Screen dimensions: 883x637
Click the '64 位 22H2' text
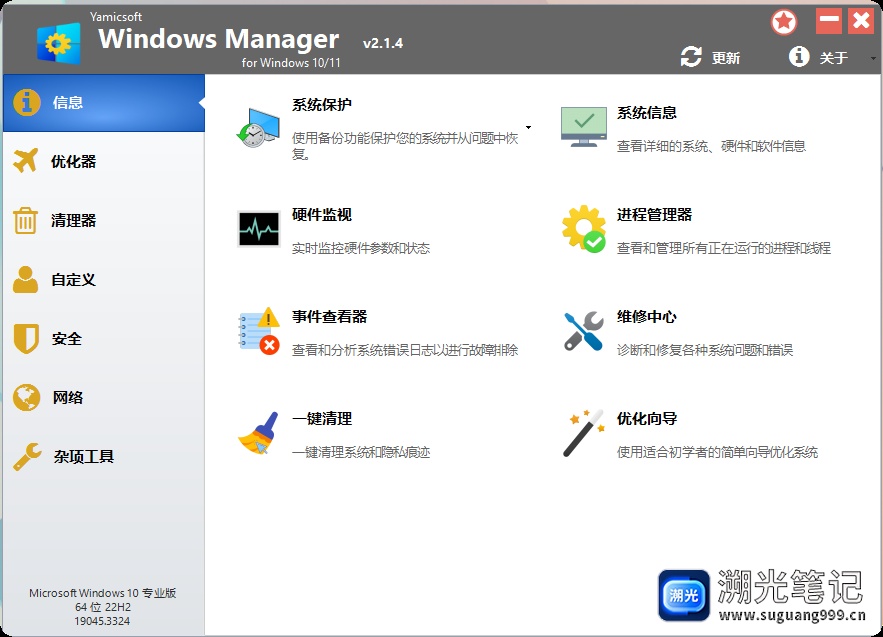pos(102,607)
